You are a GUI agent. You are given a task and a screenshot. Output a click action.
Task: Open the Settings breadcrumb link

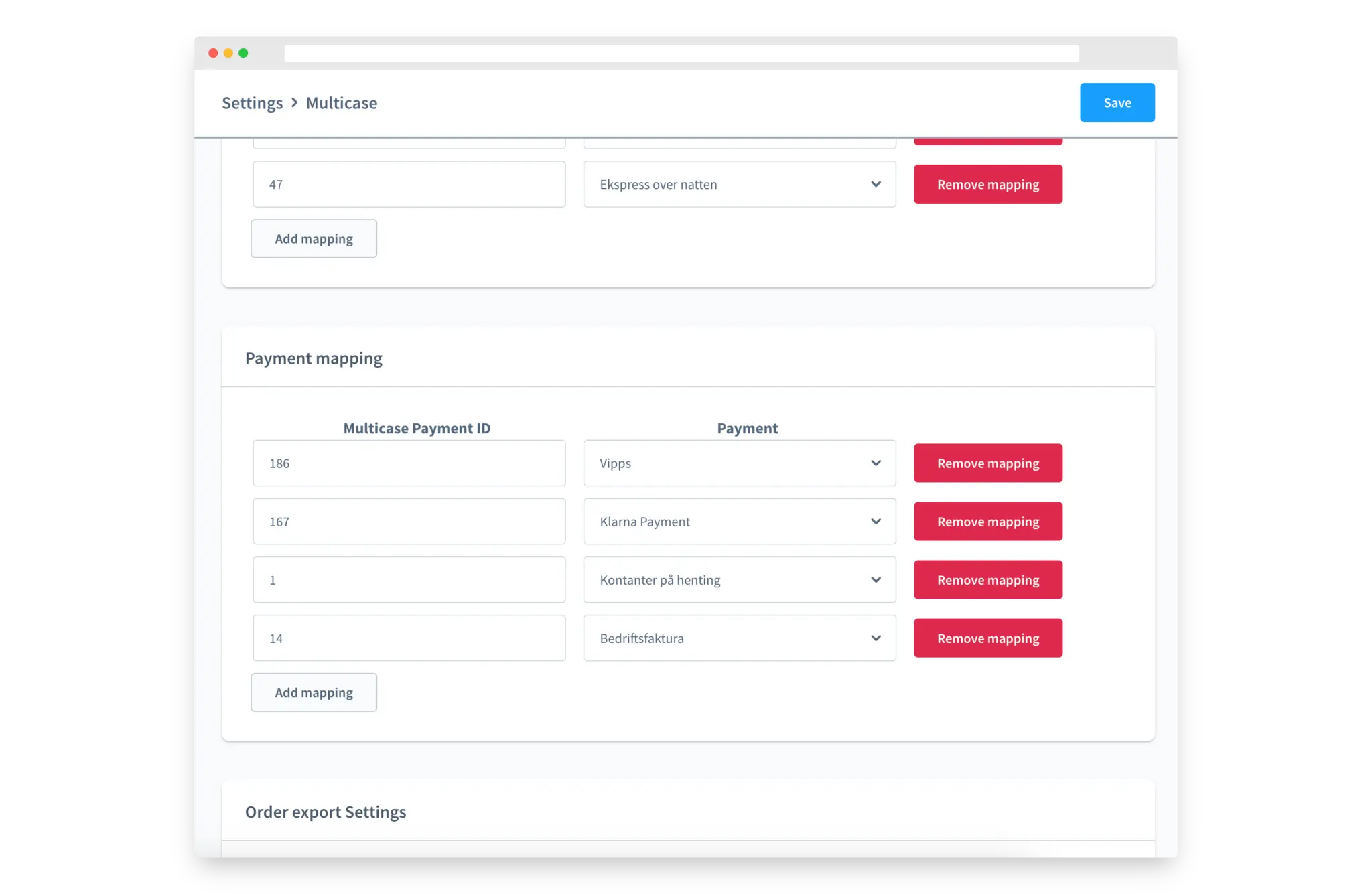(252, 103)
